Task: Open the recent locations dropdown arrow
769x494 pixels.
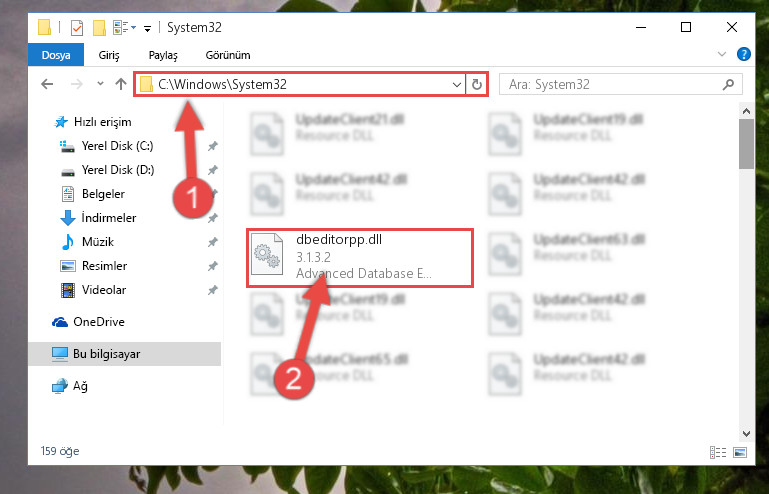Action: coord(100,84)
